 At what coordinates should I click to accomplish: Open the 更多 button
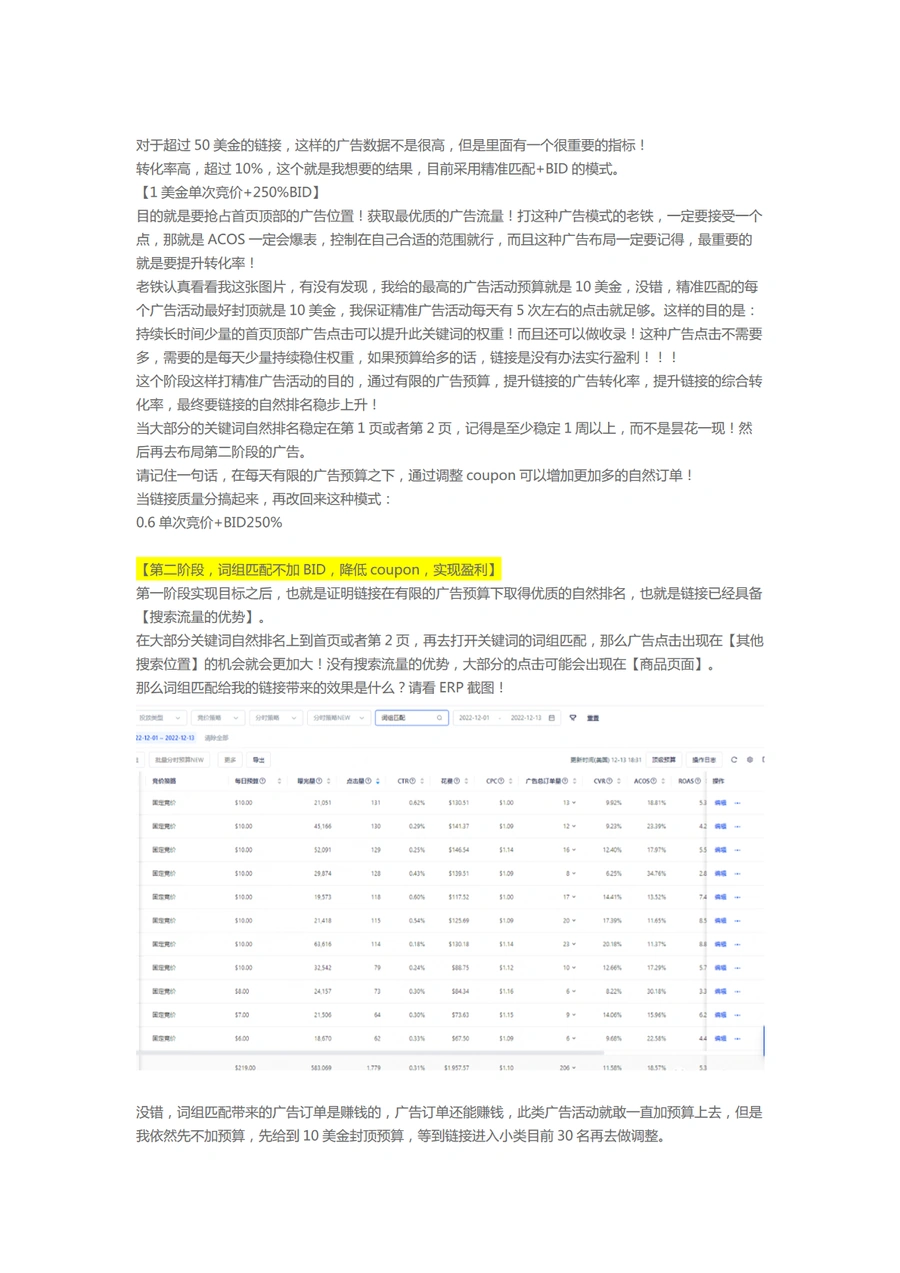(x=230, y=759)
